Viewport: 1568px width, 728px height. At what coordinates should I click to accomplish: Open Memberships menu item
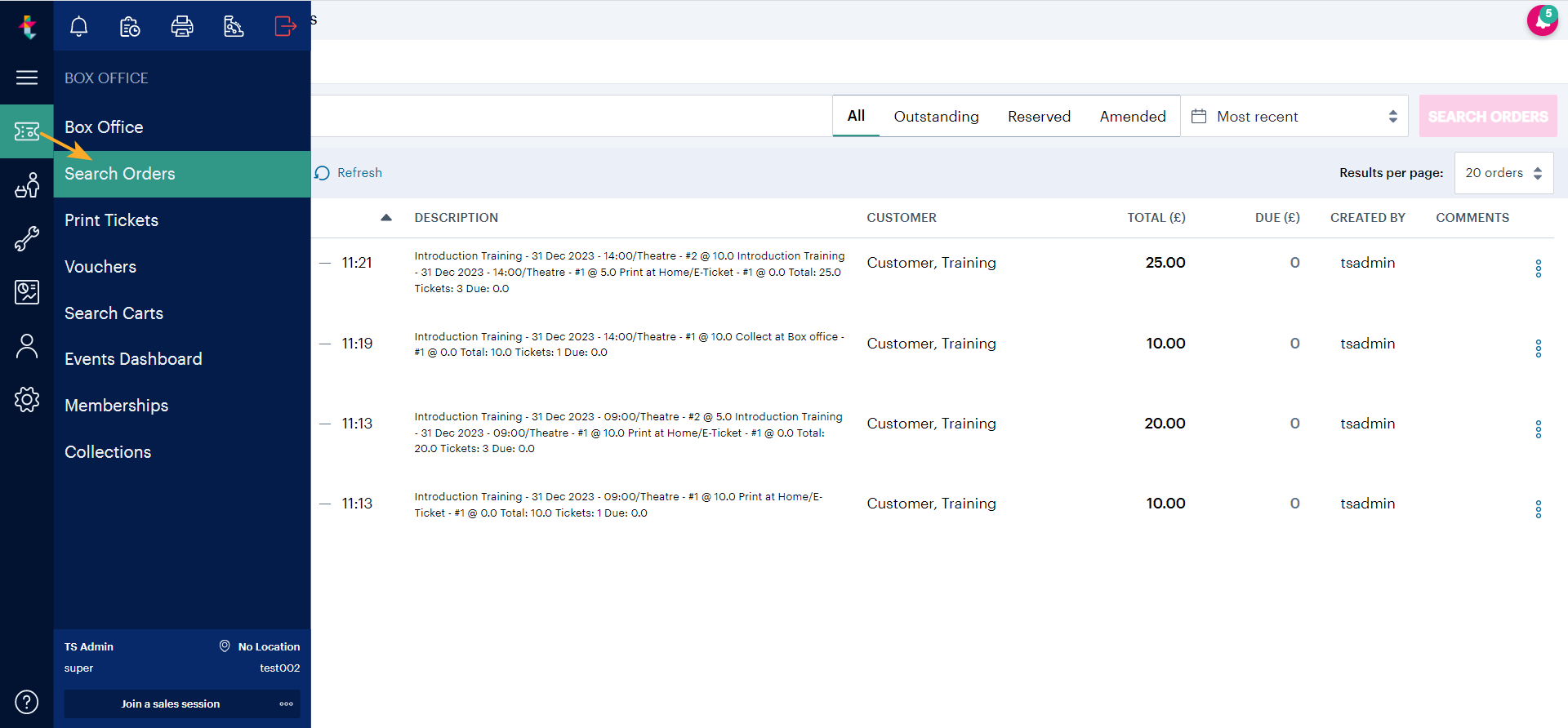[x=182, y=406]
